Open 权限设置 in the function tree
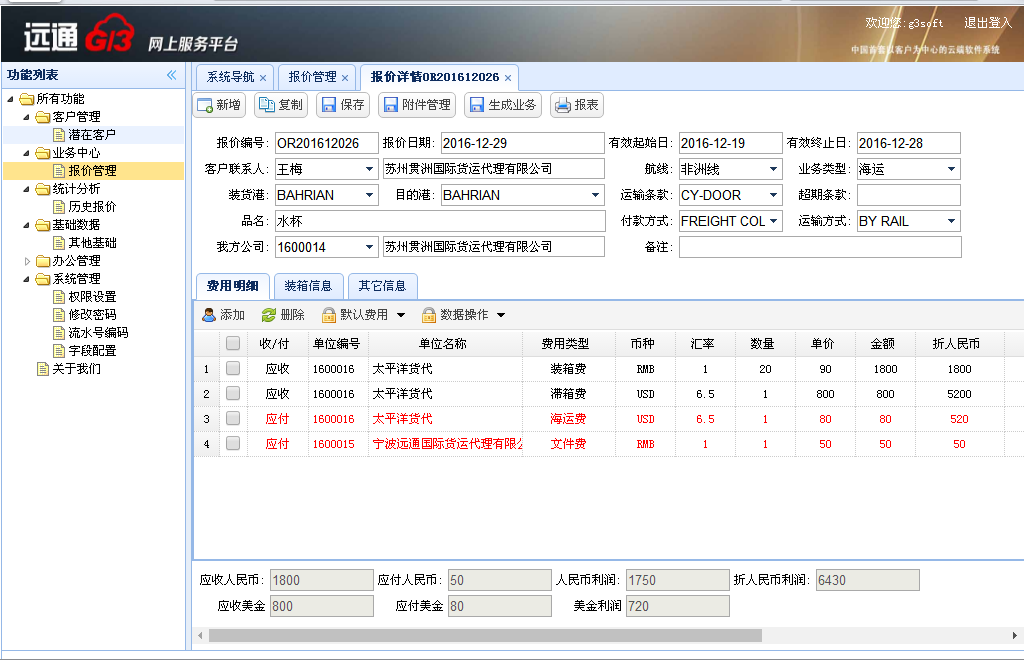1024x660 pixels. coord(92,296)
